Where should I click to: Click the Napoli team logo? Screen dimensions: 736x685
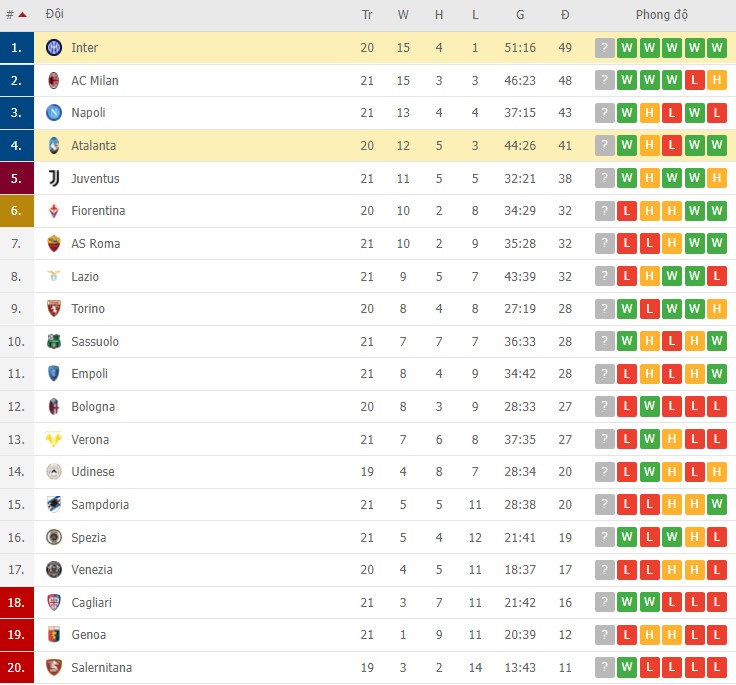coord(54,113)
